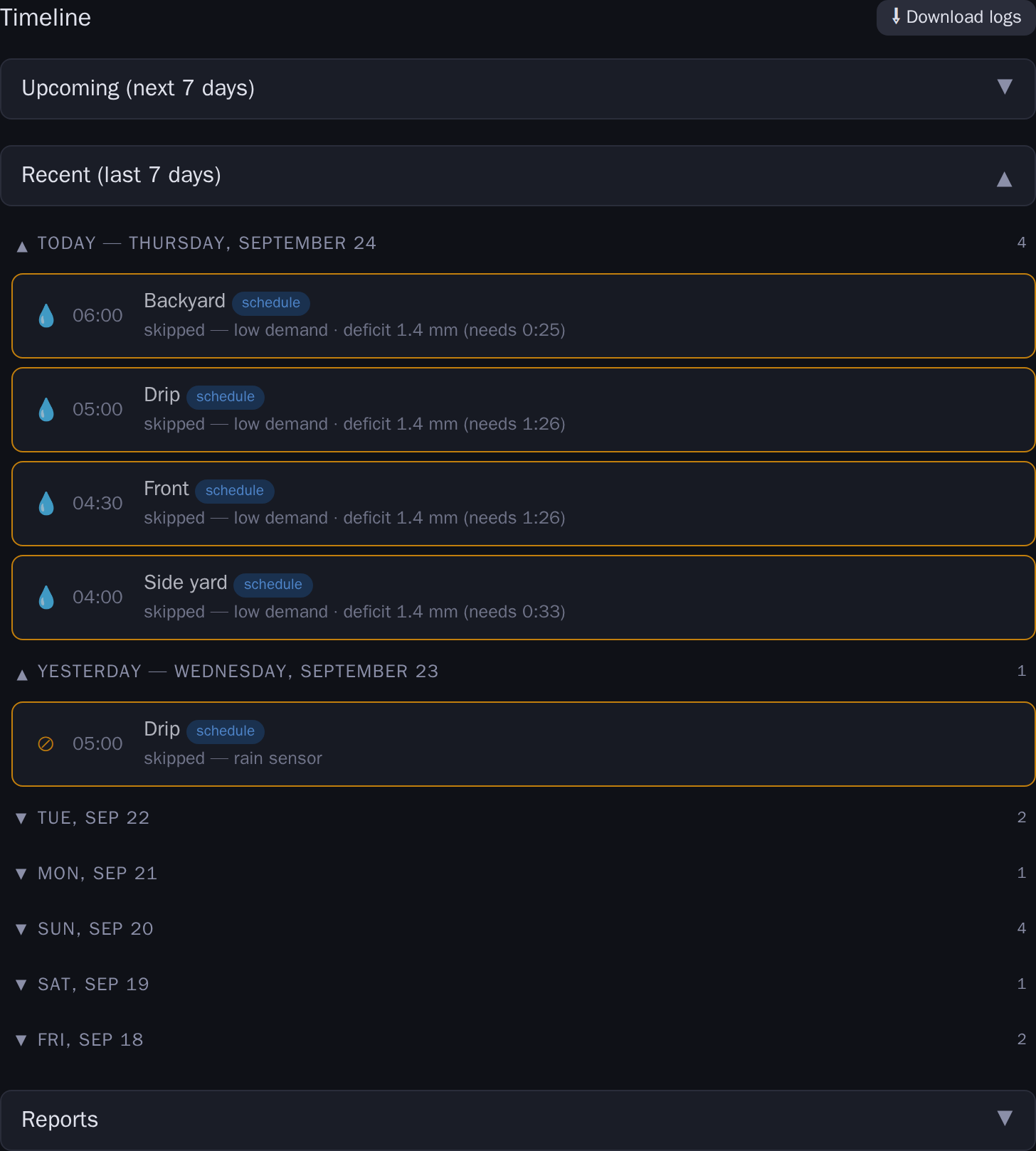Click the Timeline heading
This screenshot has height=1151, width=1036.
pos(46,18)
